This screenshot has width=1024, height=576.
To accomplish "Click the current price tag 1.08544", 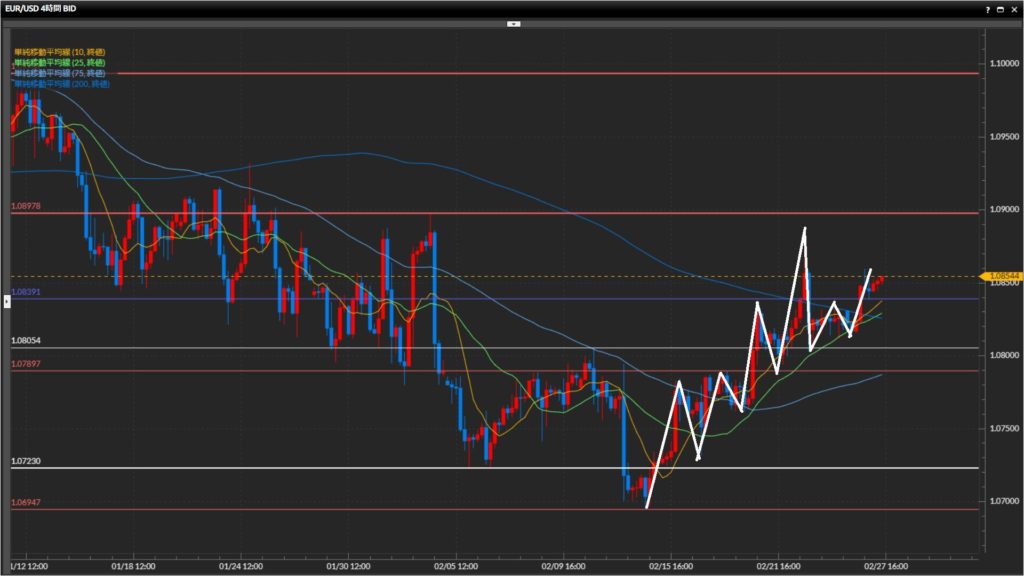I will point(1002,276).
